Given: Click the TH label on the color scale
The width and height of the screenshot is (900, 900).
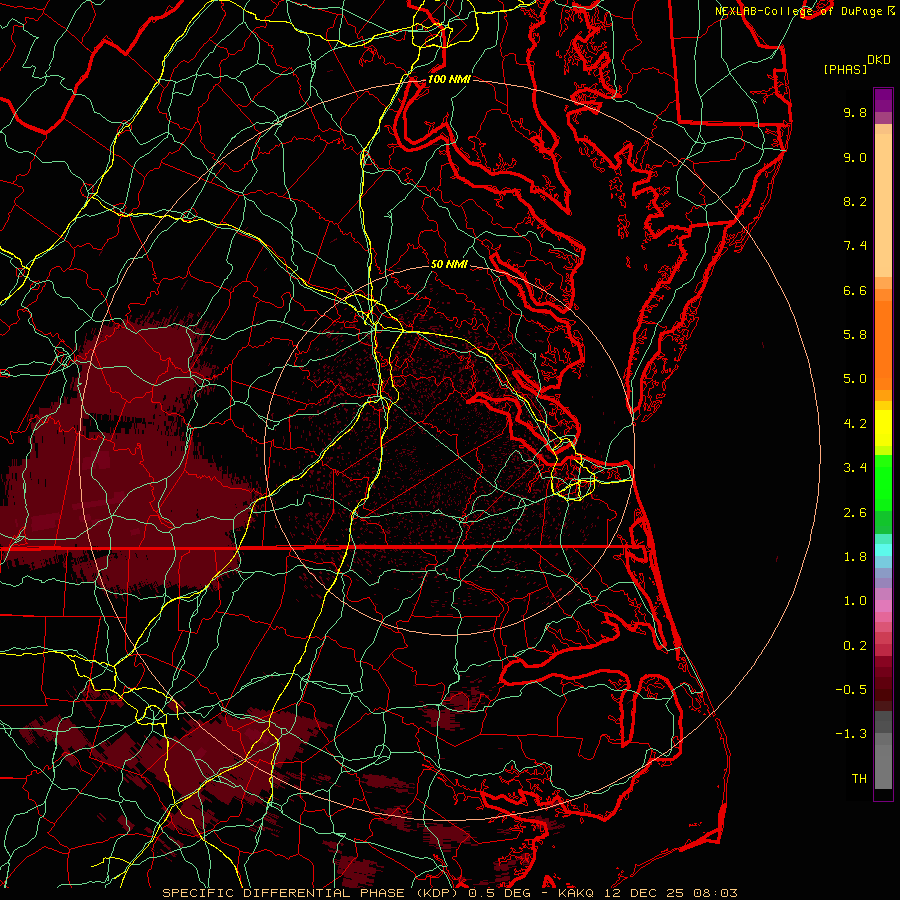Looking at the screenshot, I should 859,779.
